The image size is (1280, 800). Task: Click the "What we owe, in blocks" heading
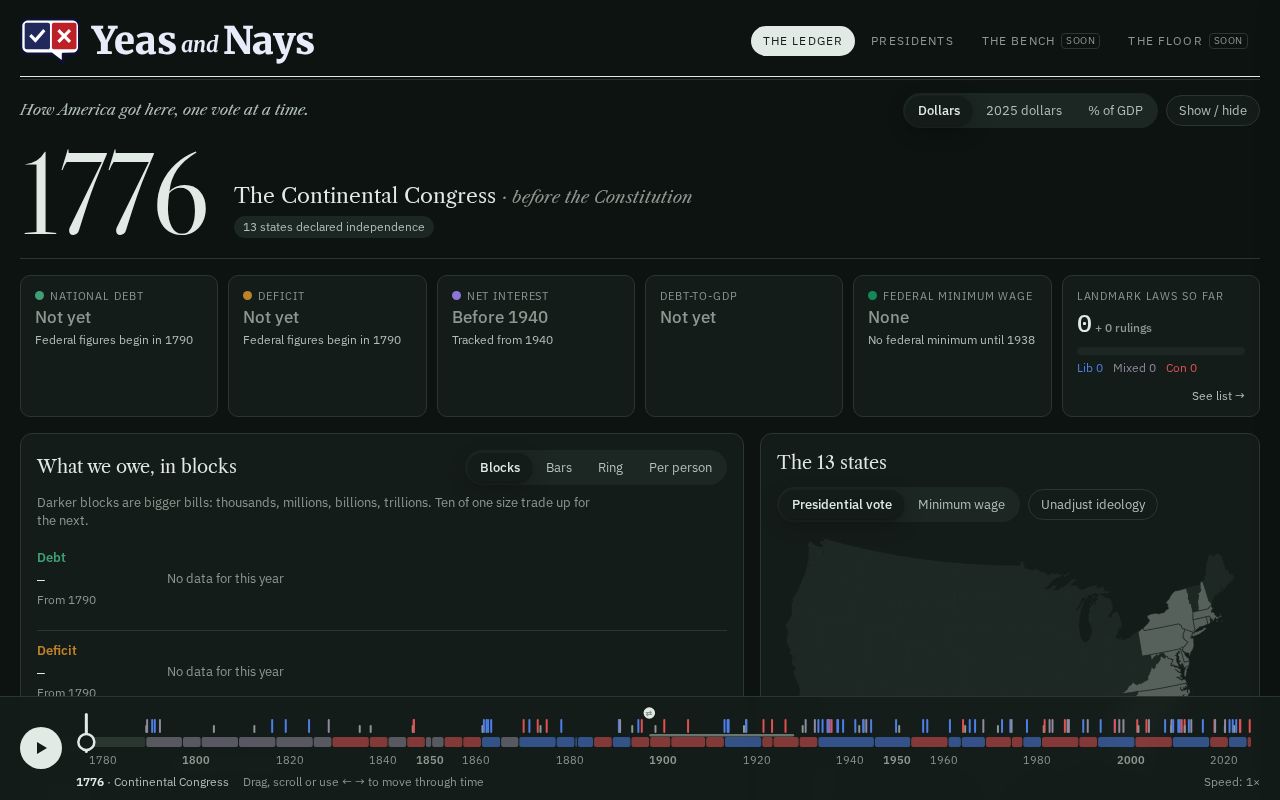(x=137, y=467)
